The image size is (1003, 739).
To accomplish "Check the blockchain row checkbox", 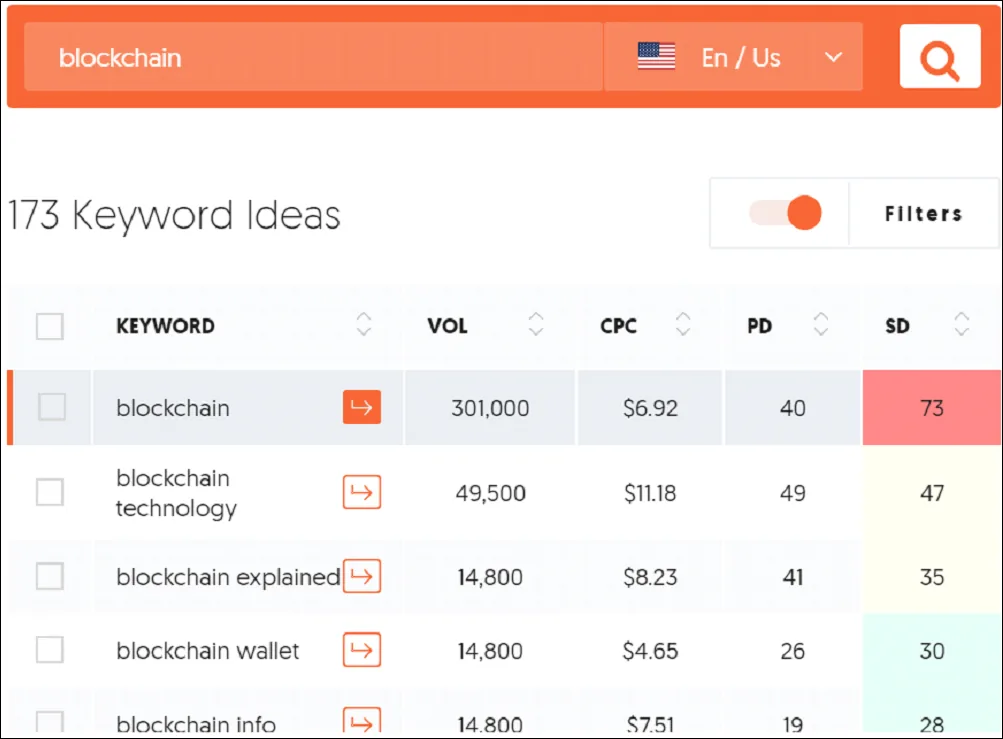I will click(49, 407).
